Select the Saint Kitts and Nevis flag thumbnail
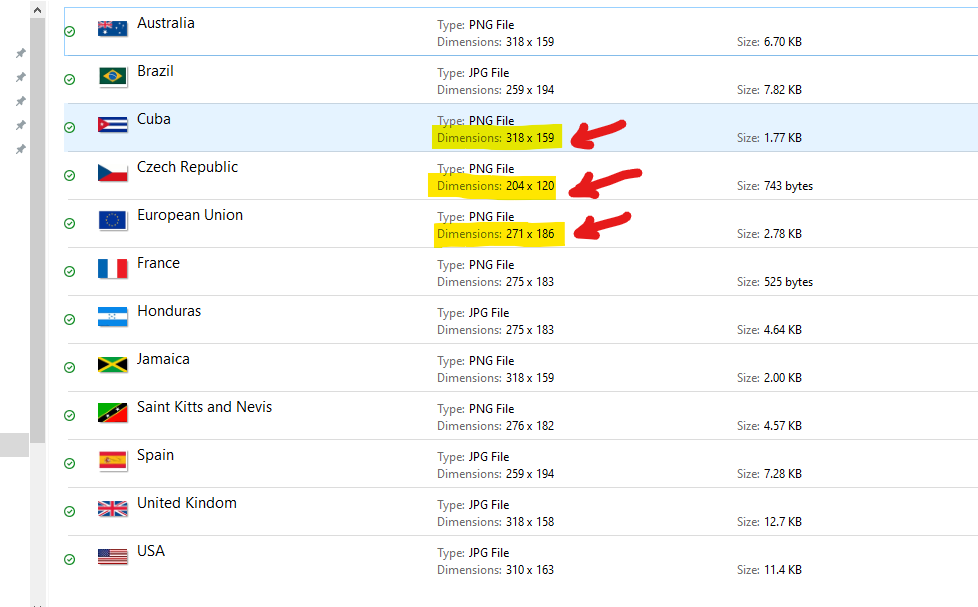This screenshot has height=607, width=978. [x=113, y=412]
